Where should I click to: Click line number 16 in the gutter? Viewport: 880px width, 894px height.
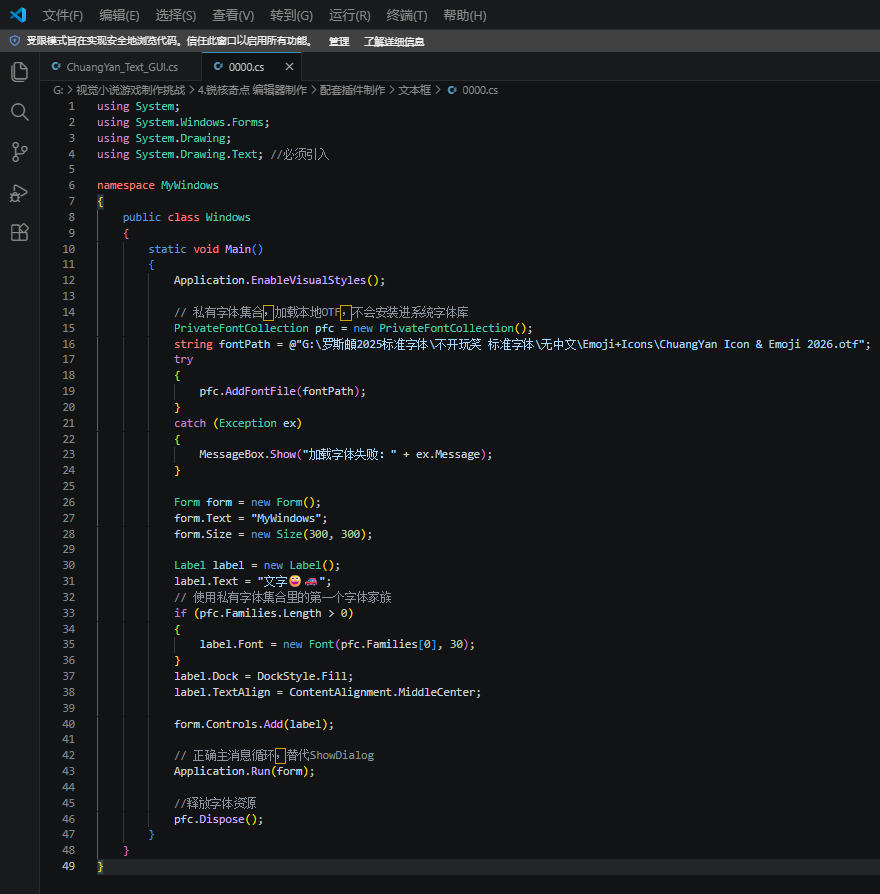68,344
